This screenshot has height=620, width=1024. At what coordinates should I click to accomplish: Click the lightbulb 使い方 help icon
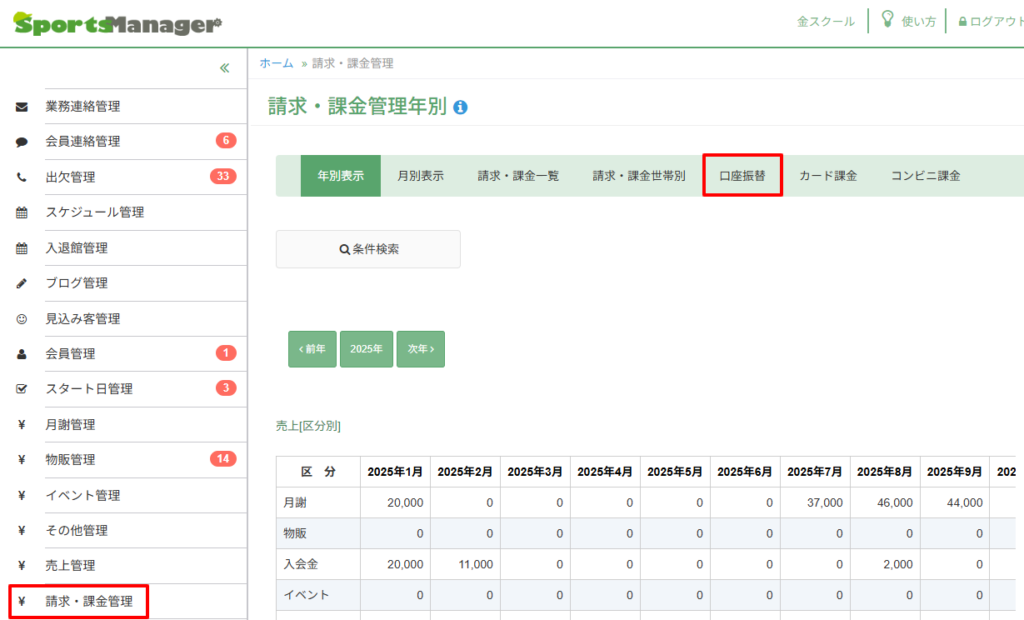click(x=887, y=20)
